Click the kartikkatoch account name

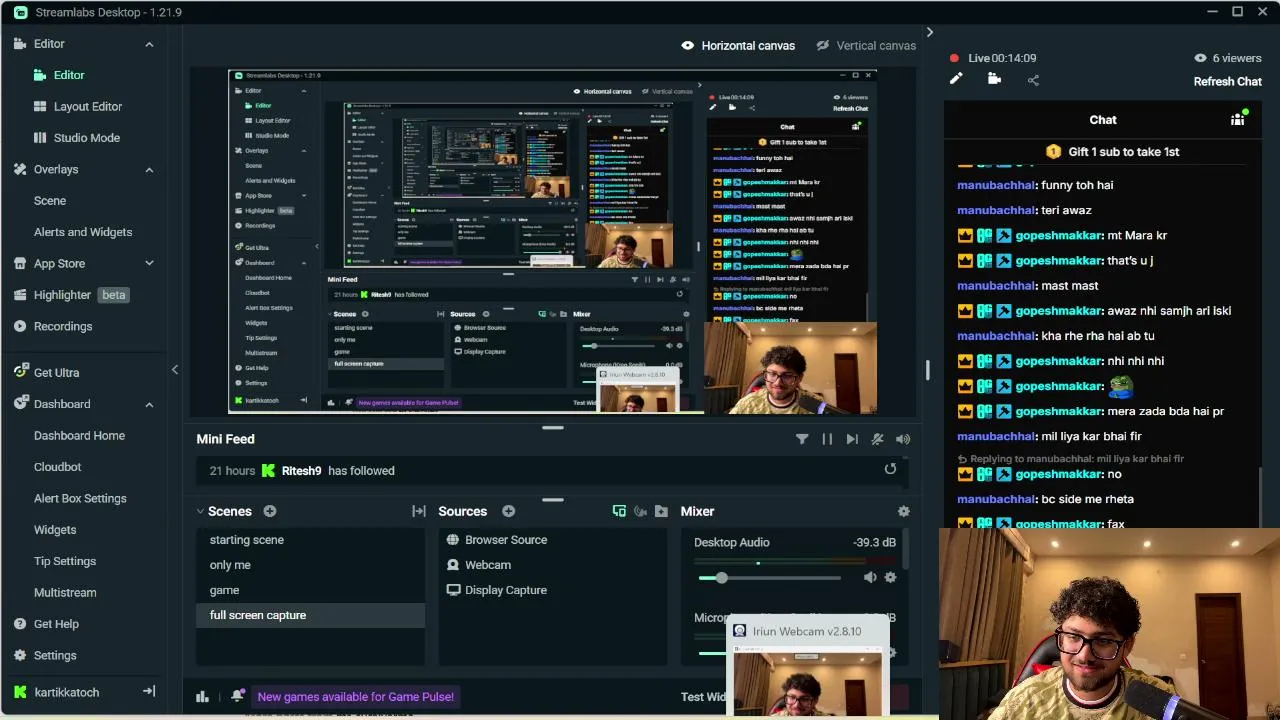point(66,692)
